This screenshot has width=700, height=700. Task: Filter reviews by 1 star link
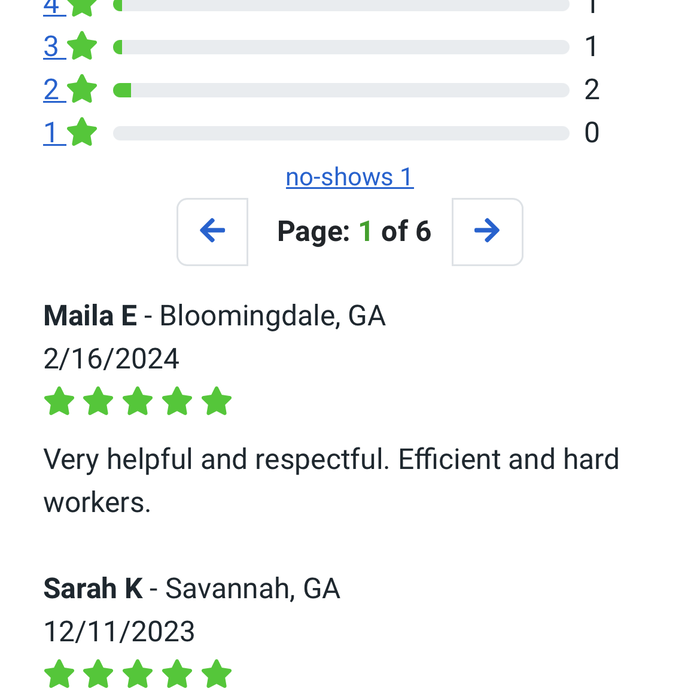54,133
